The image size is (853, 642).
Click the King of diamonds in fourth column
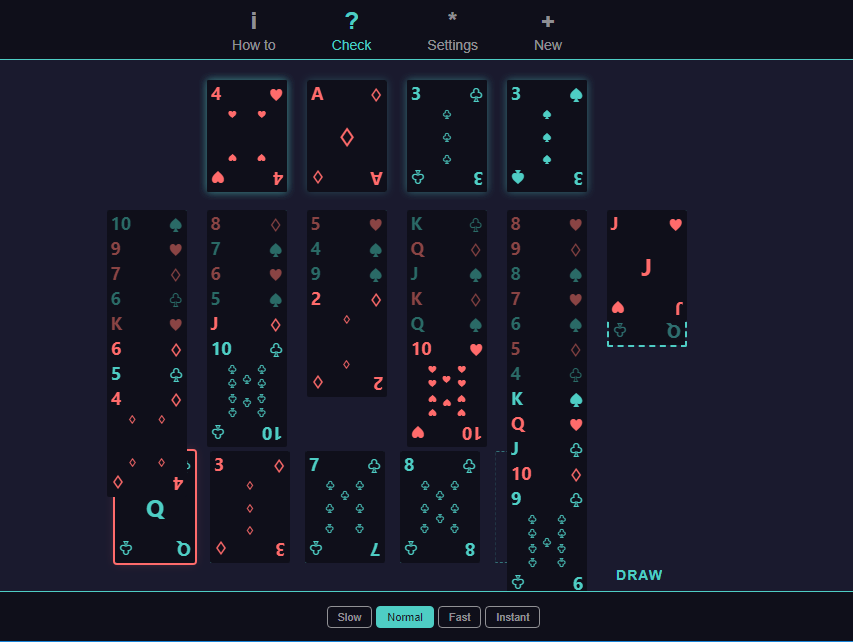pyautogui.click(x=447, y=299)
